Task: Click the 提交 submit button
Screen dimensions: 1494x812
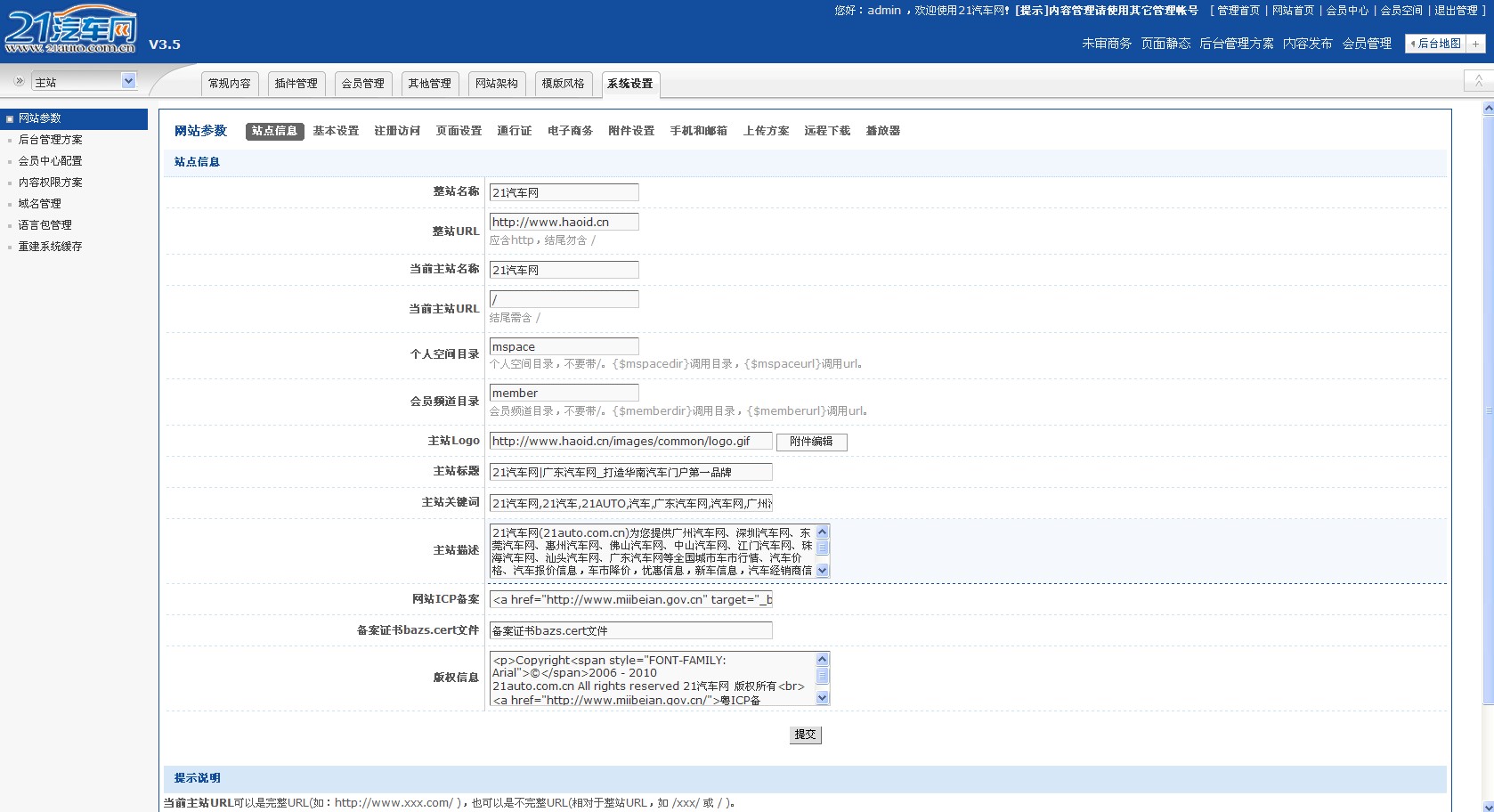Action: pos(805,735)
